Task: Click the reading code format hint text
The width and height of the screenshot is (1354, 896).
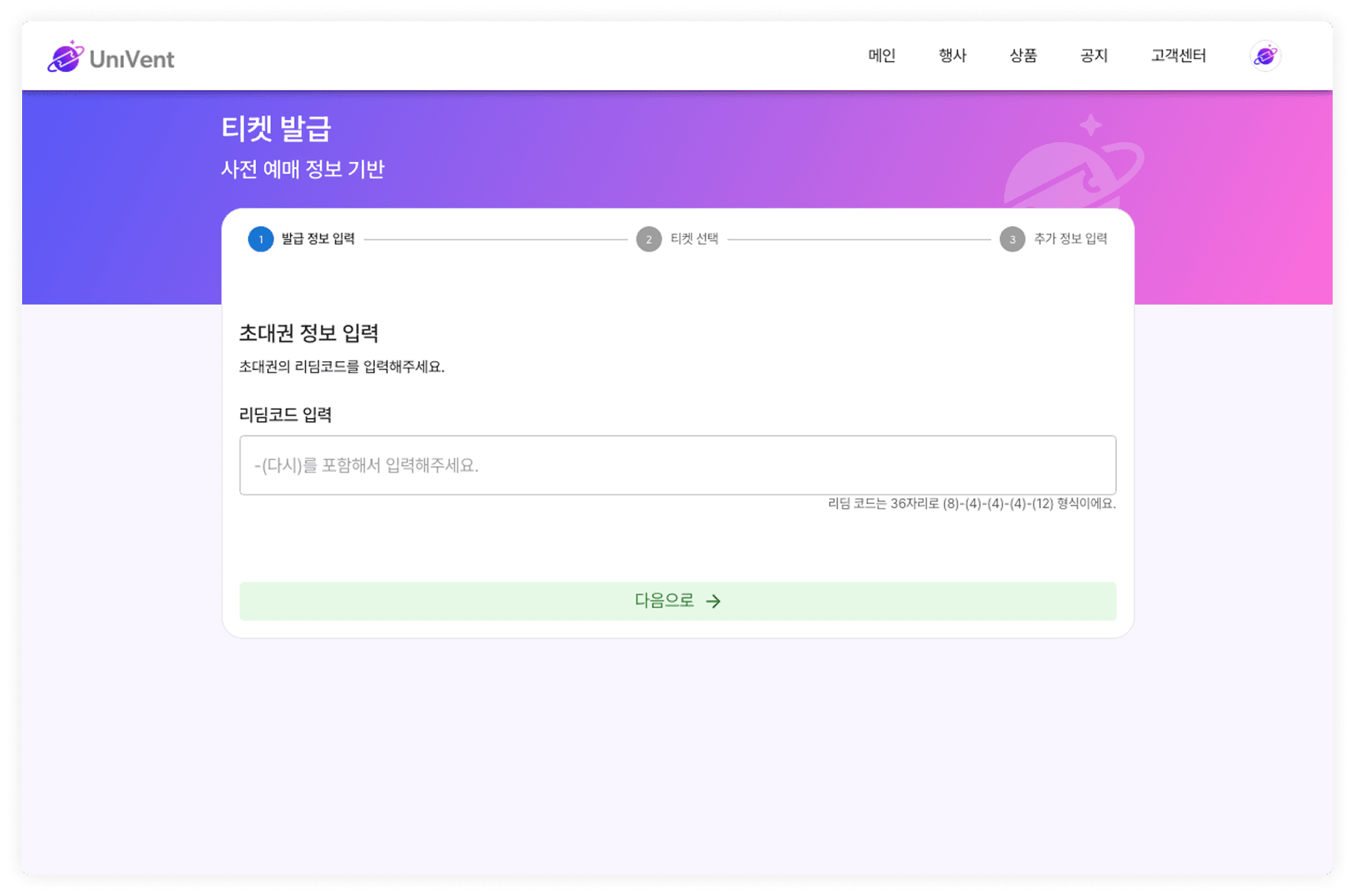Action: [x=971, y=503]
